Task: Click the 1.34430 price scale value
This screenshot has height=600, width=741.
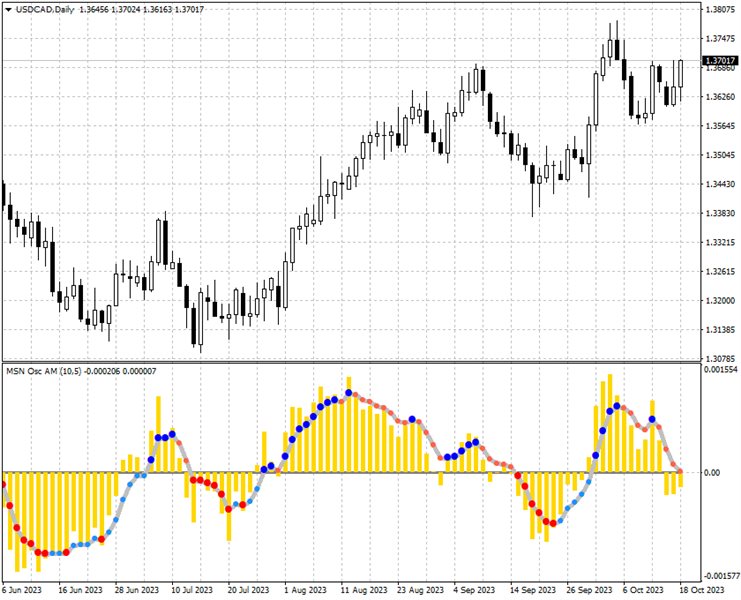Action: click(x=720, y=184)
